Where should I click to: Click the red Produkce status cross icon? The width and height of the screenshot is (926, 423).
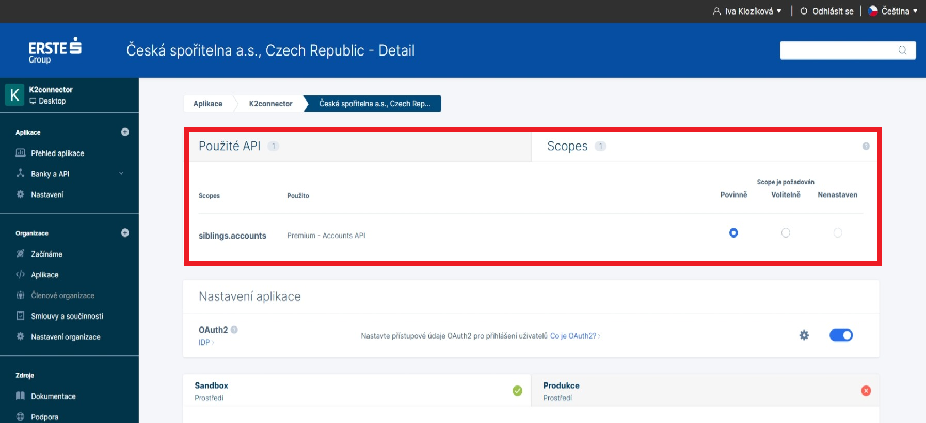pos(866,391)
